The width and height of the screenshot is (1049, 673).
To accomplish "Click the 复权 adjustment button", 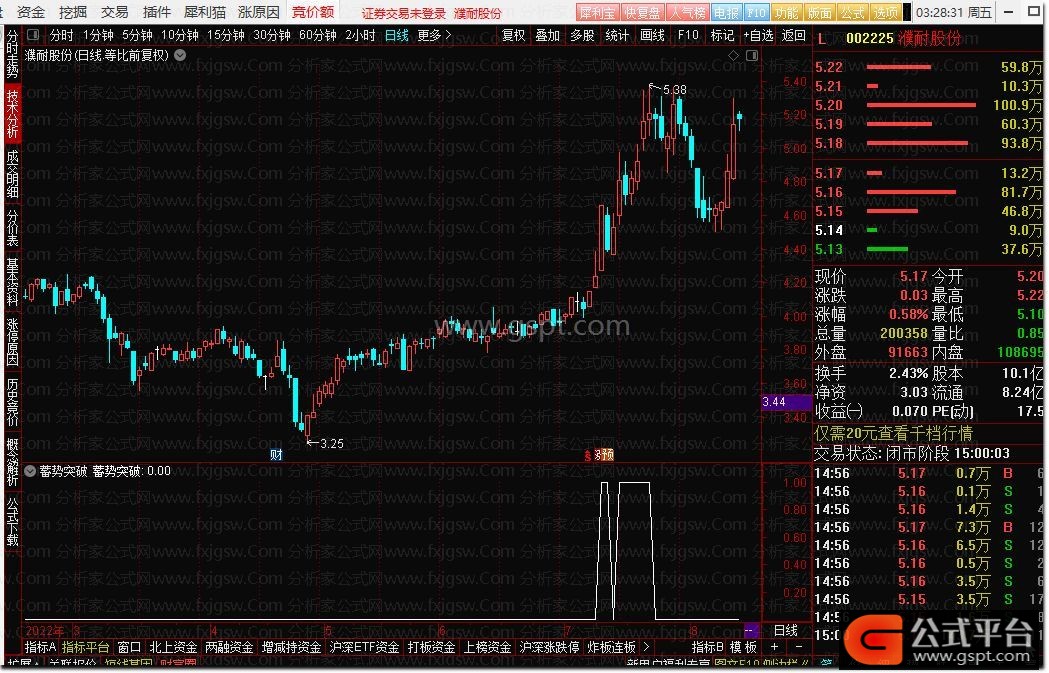I will pyautogui.click(x=513, y=35).
